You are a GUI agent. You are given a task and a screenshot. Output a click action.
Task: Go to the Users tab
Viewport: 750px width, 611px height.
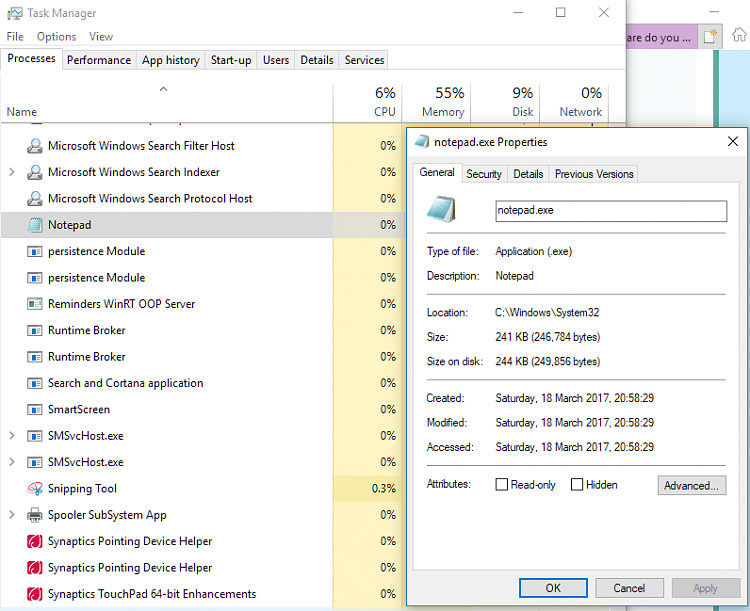coord(276,60)
